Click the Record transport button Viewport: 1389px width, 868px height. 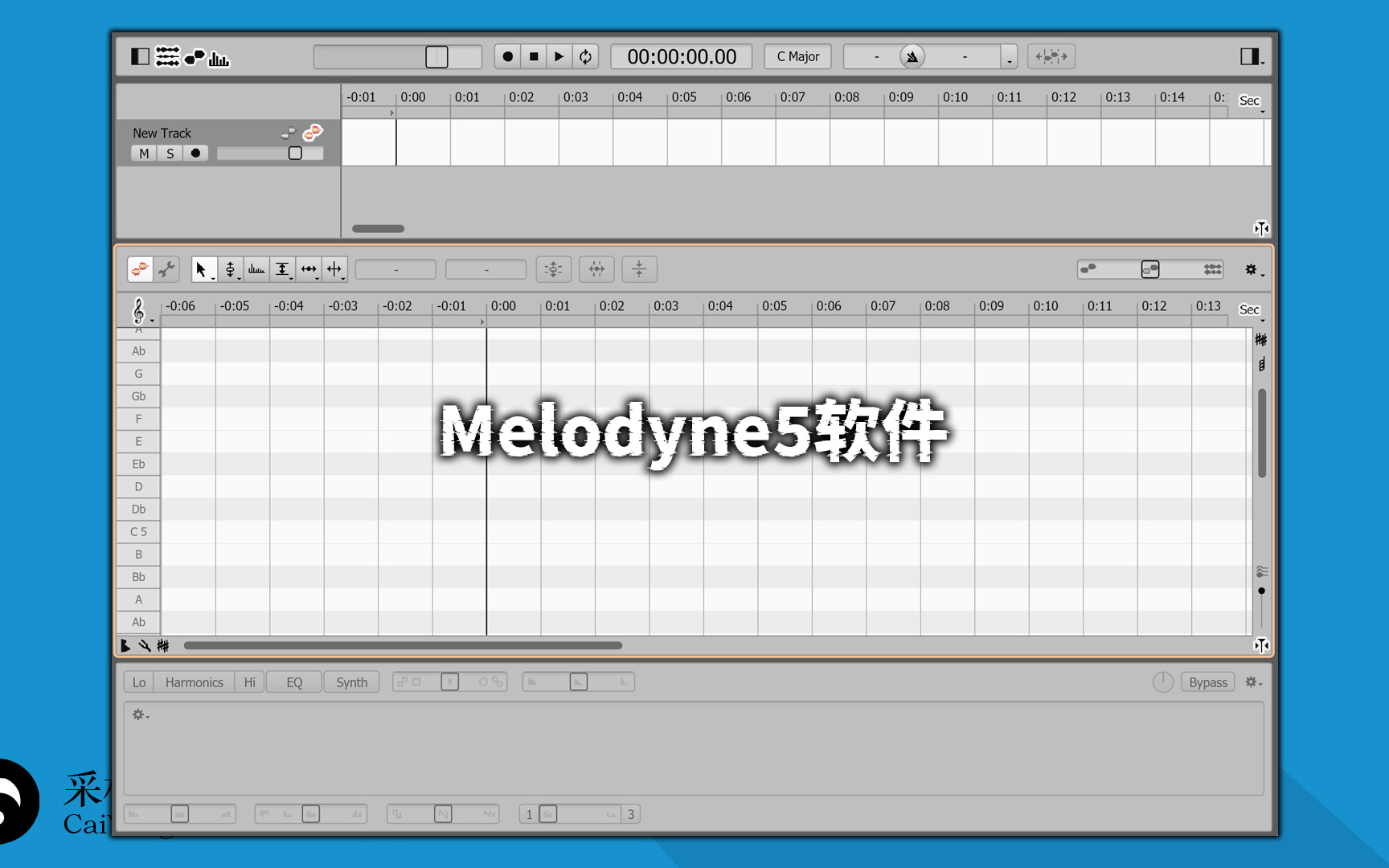click(x=507, y=56)
